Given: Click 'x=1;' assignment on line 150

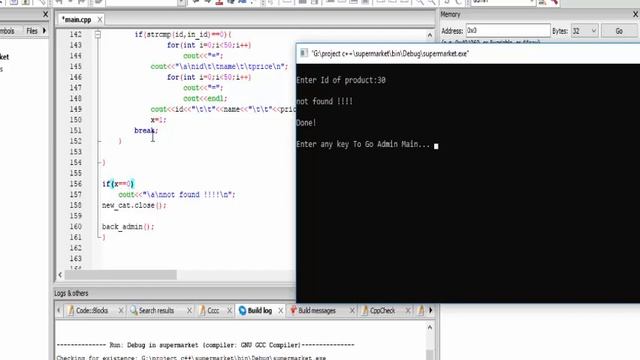Looking at the screenshot, I should point(158,120).
